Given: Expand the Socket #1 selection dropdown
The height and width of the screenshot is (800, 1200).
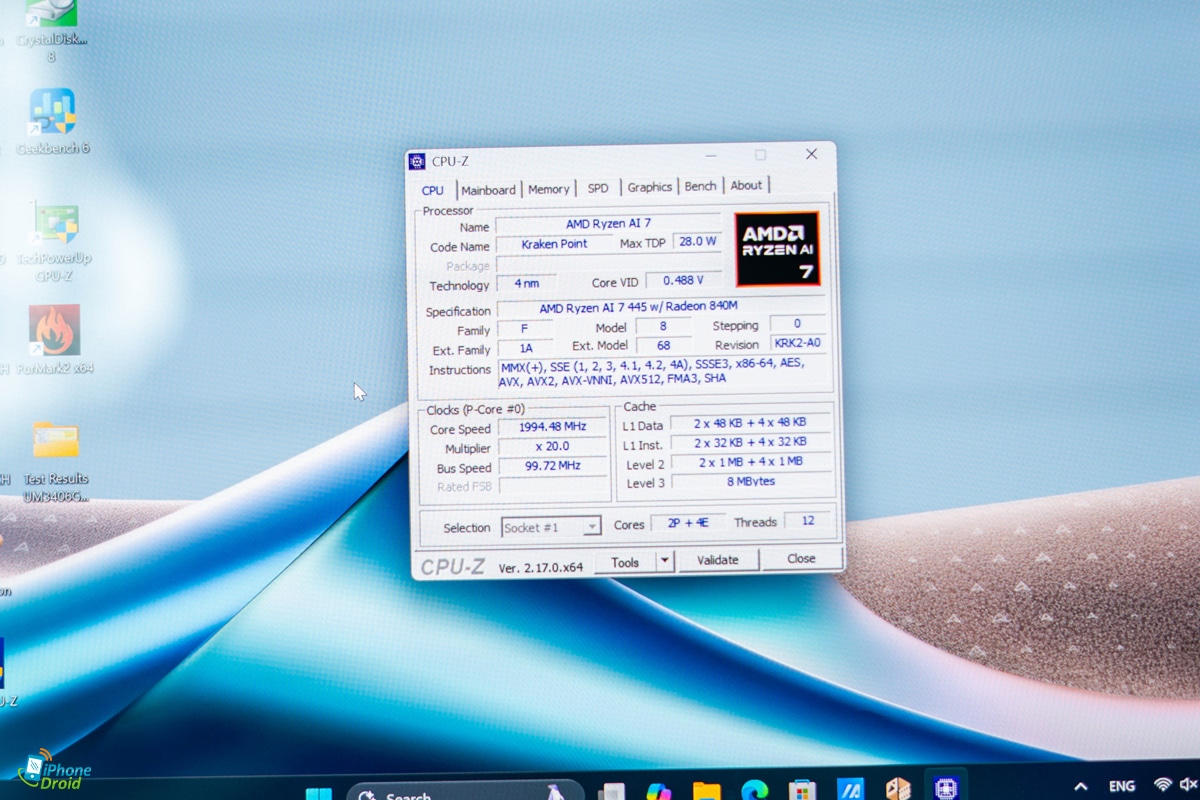Looking at the screenshot, I should coord(591,526).
